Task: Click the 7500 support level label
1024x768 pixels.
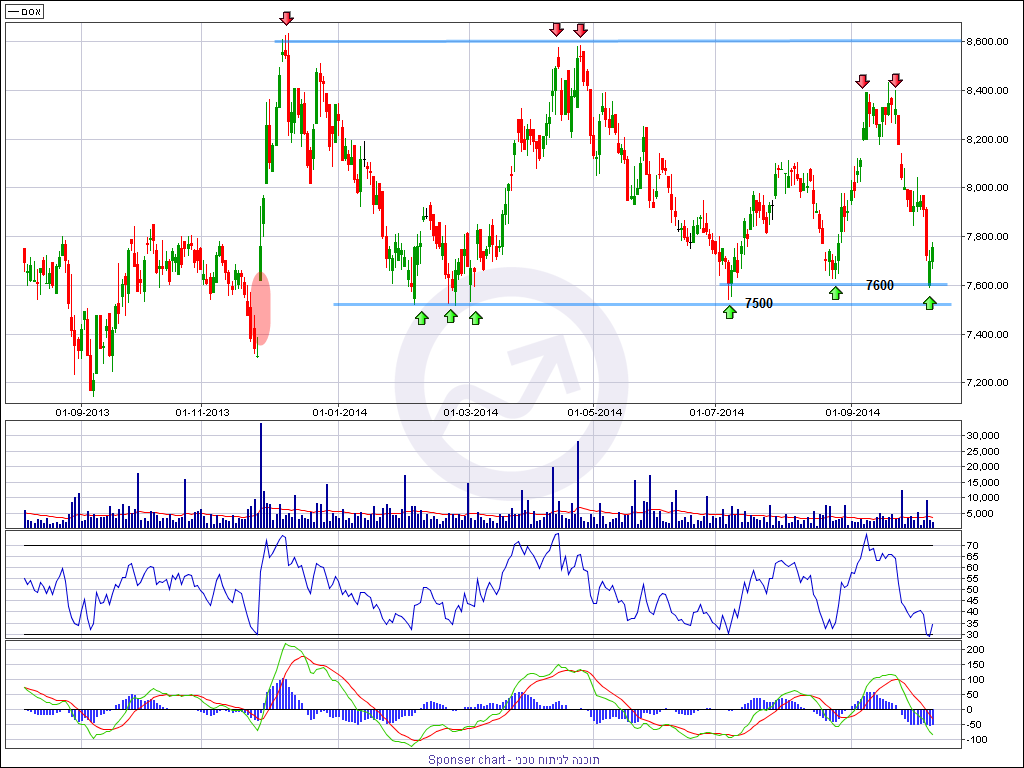Action: coord(759,303)
